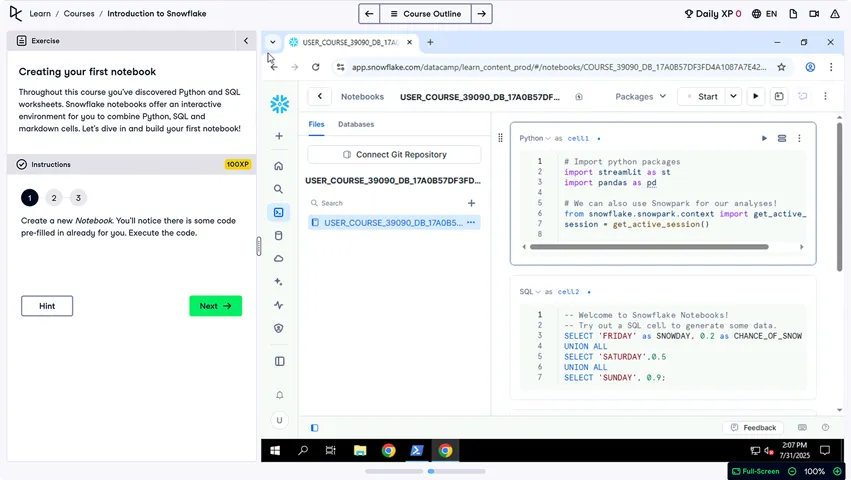Click the cell1 horizontal scrollbar
851x480 pixels.
coord(649,247)
